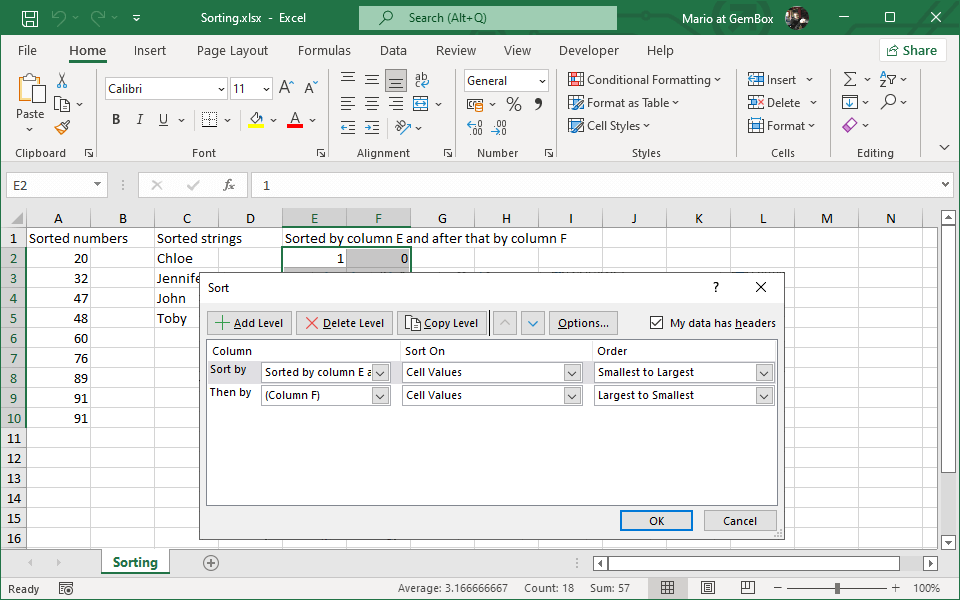Screen dimensions: 960x600
Task: Apply Bold formatting in the ribbon
Action: (x=116, y=120)
